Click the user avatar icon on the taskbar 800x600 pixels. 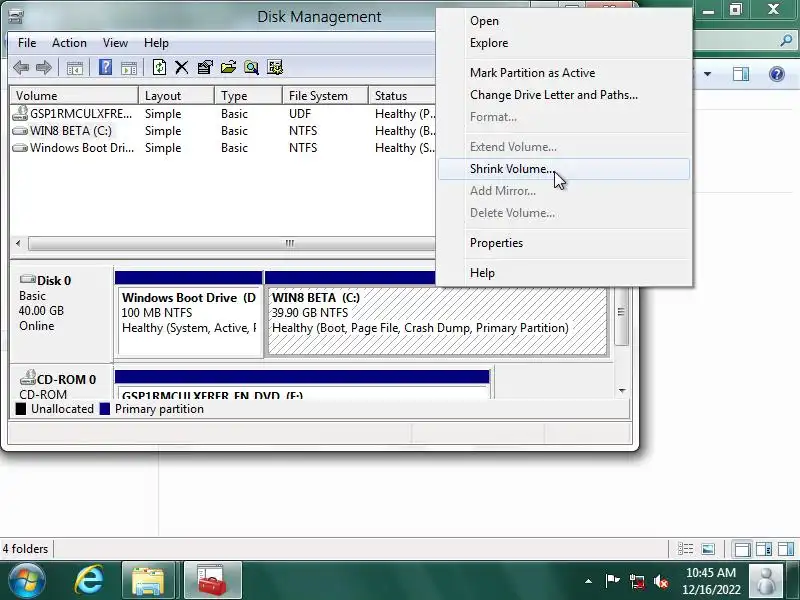tap(765, 581)
